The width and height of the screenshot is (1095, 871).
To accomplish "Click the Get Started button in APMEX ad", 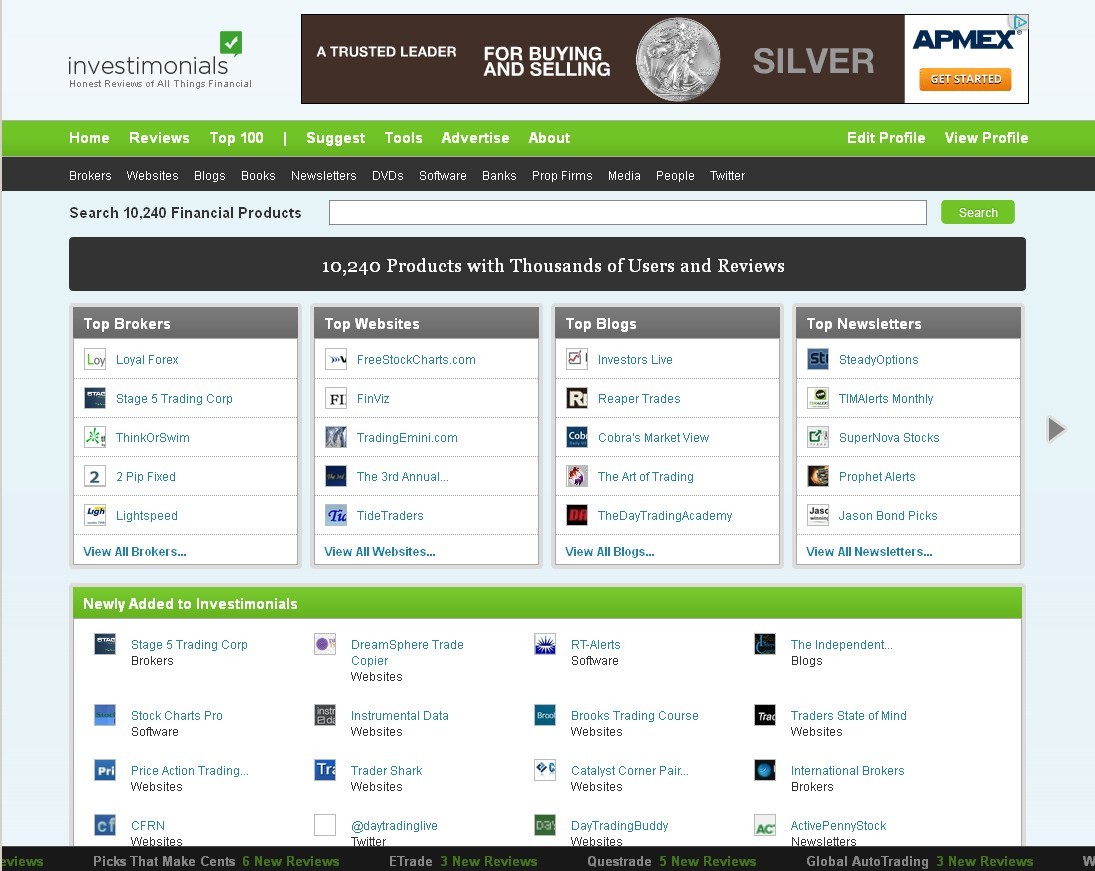I will point(965,79).
